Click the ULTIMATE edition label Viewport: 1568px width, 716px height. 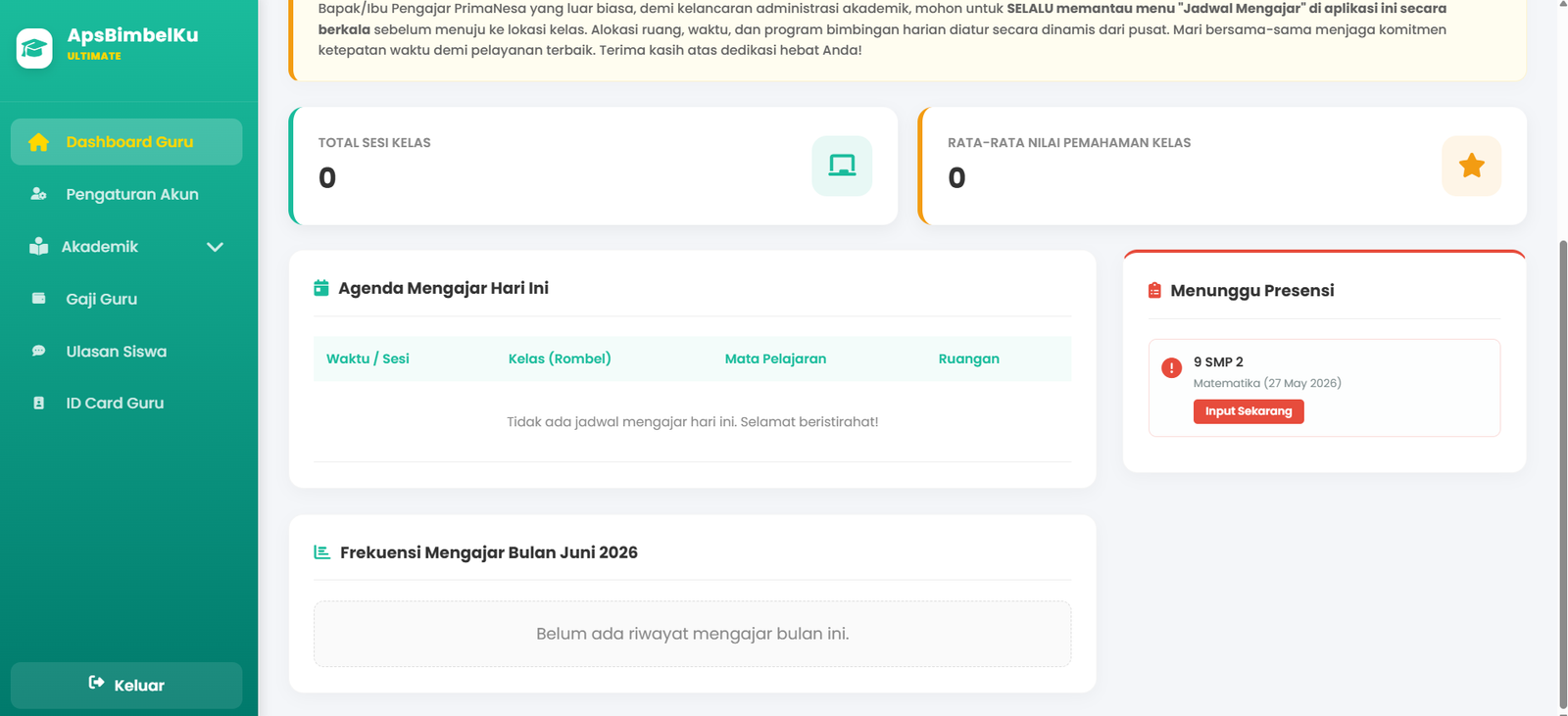click(94, 56)
